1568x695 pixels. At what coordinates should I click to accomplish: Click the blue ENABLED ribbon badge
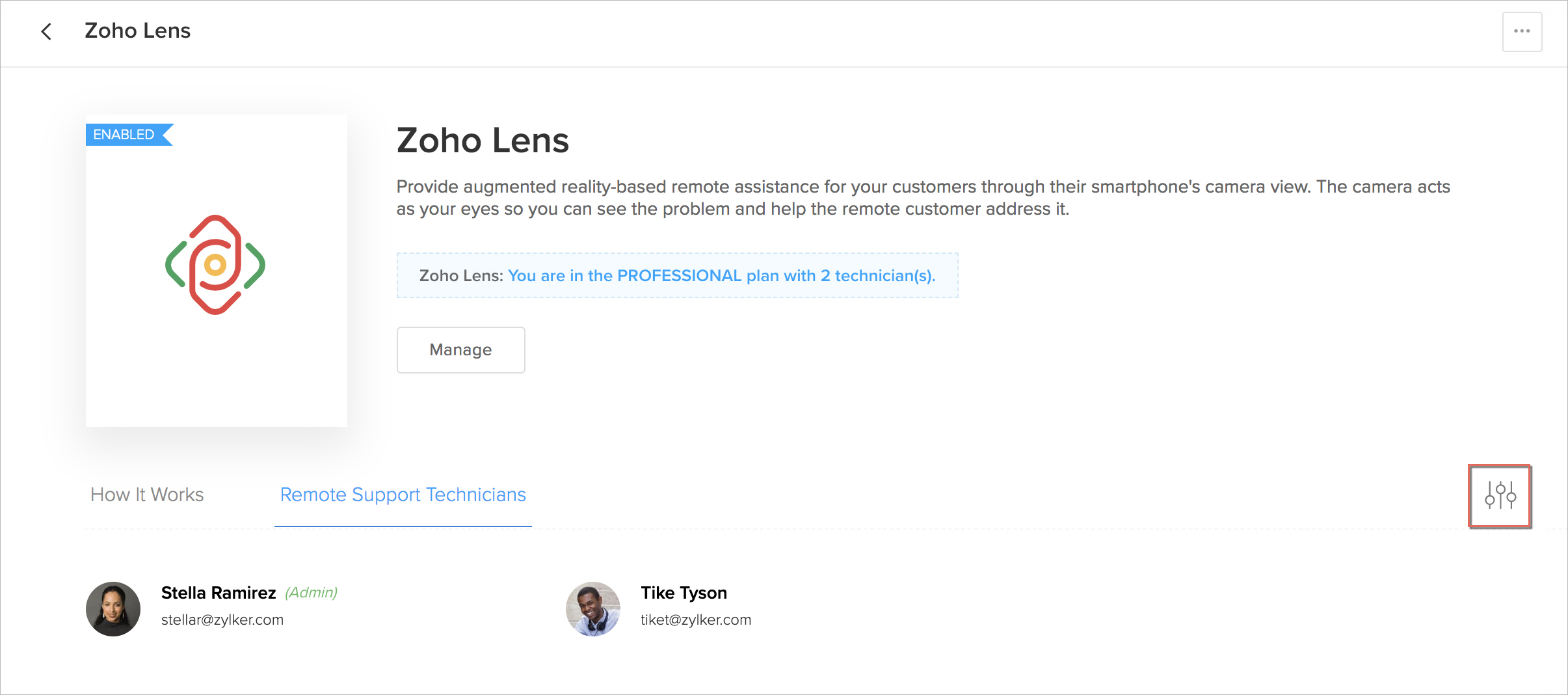click(124, 135)
